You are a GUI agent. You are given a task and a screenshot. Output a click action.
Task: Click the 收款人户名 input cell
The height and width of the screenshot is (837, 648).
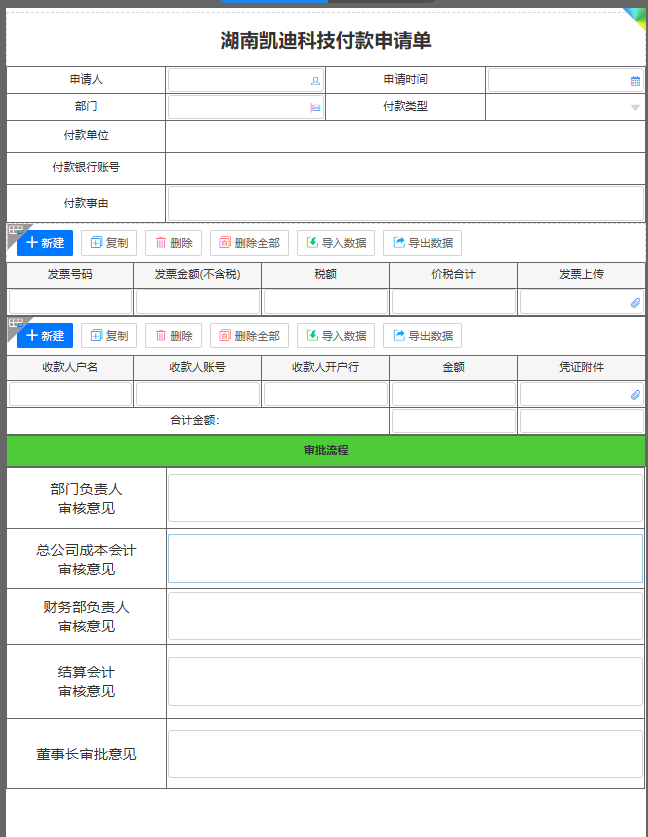(70, 394)
